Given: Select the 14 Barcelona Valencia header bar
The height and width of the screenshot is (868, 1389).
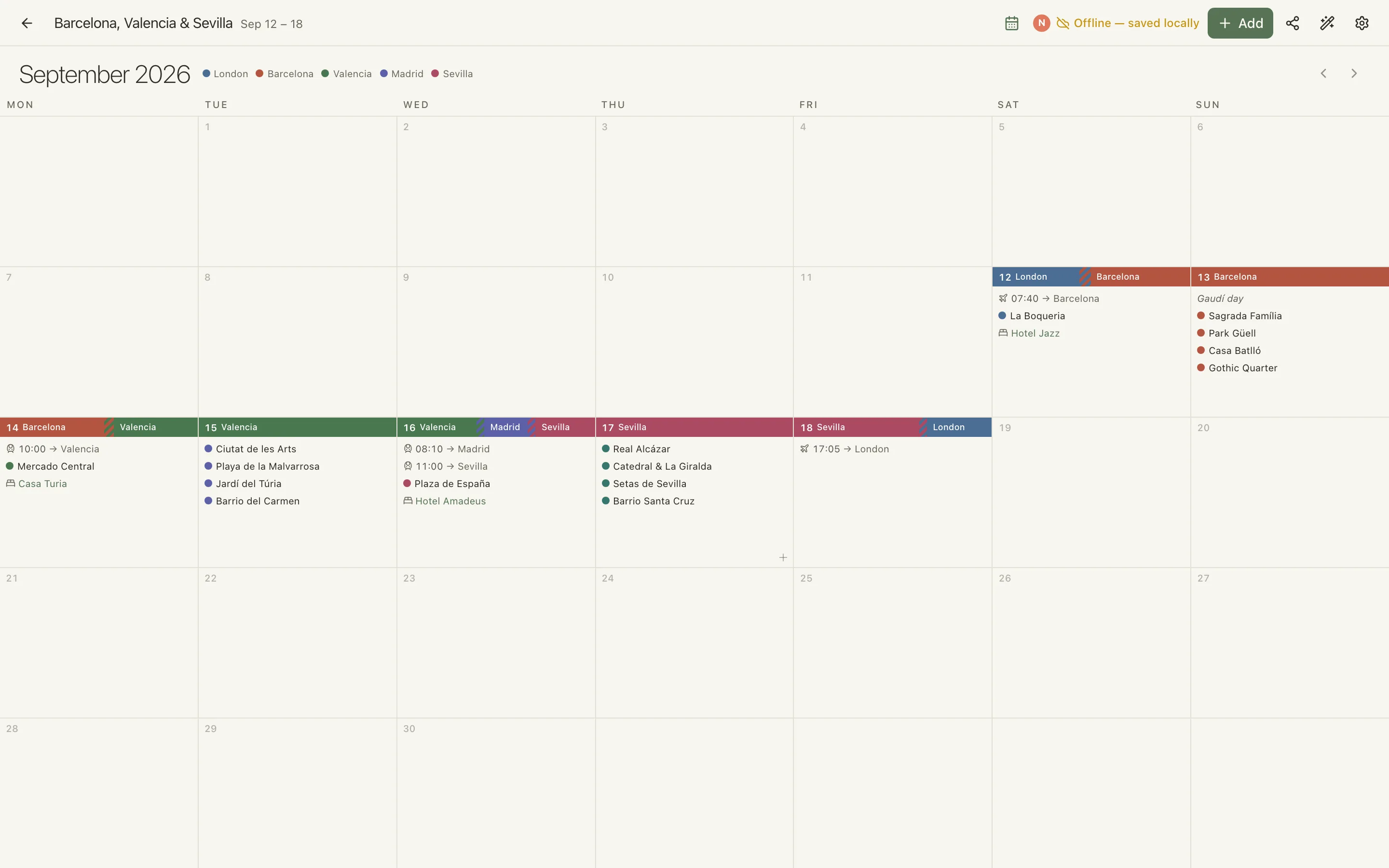Looking at the screenshot, I should point(99,427).
